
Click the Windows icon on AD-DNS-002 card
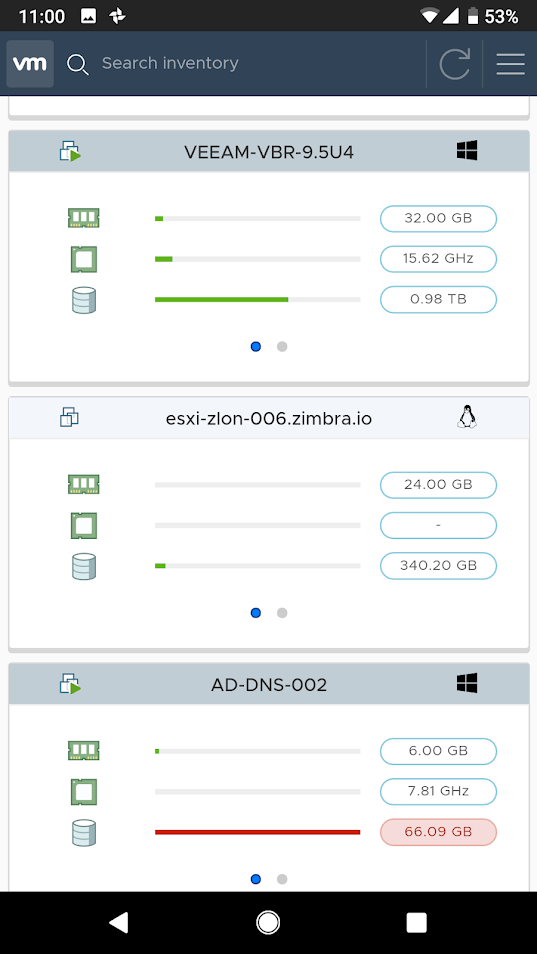[467, 683]
